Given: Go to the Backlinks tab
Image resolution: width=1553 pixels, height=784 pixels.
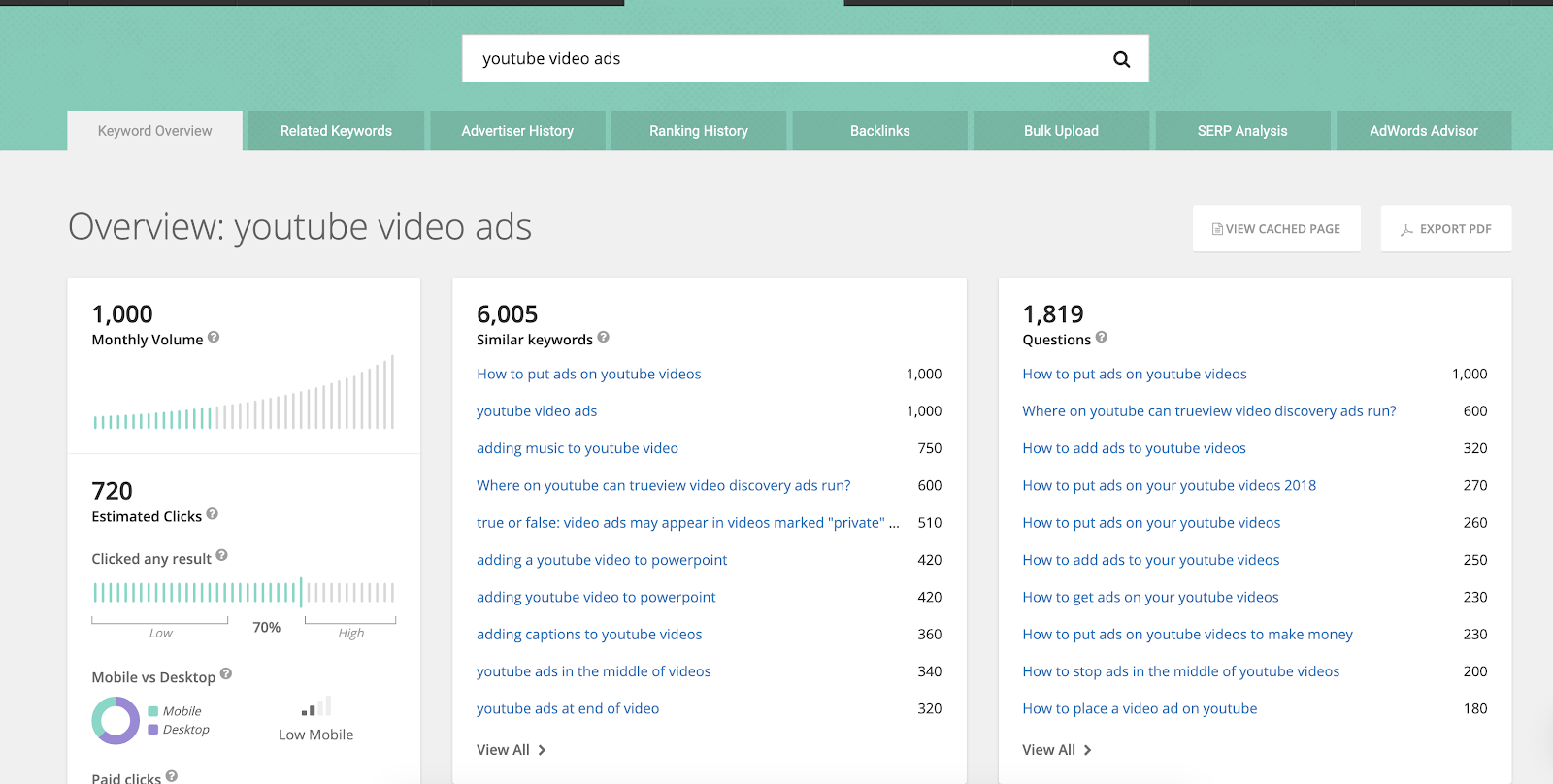Looking at the screenshot, I should pos(880,131).
